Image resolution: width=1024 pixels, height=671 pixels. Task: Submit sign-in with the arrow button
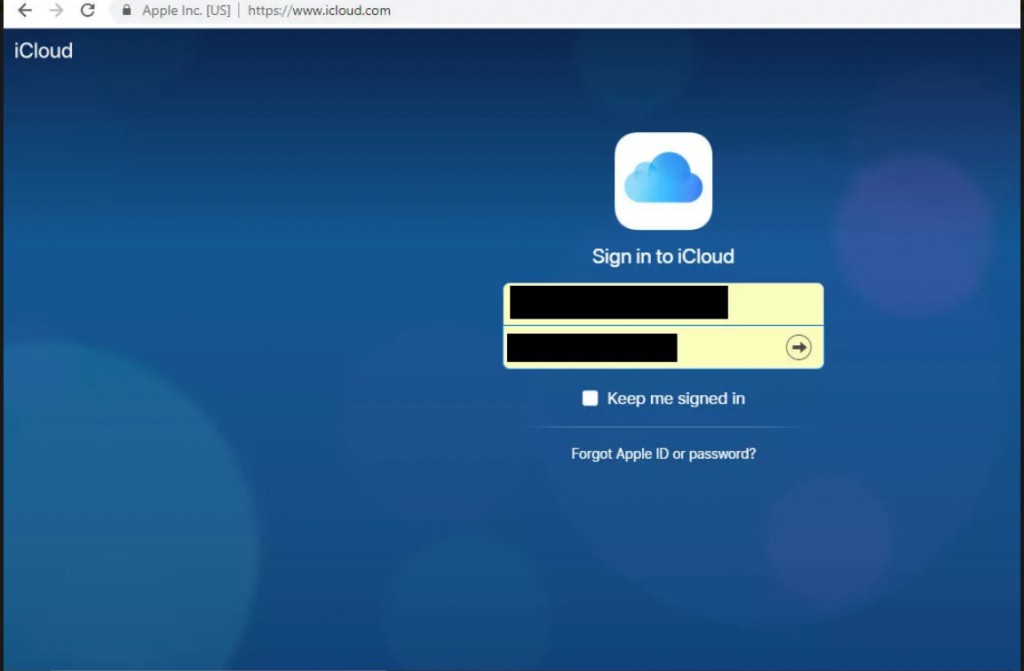coord(798,347)
